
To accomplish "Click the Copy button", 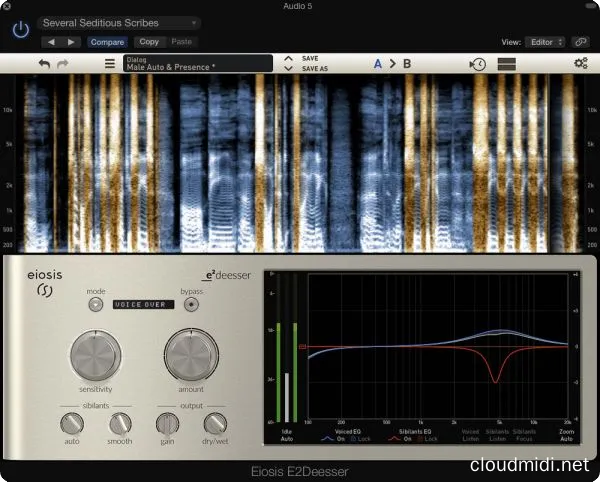I will coord(149,42).
